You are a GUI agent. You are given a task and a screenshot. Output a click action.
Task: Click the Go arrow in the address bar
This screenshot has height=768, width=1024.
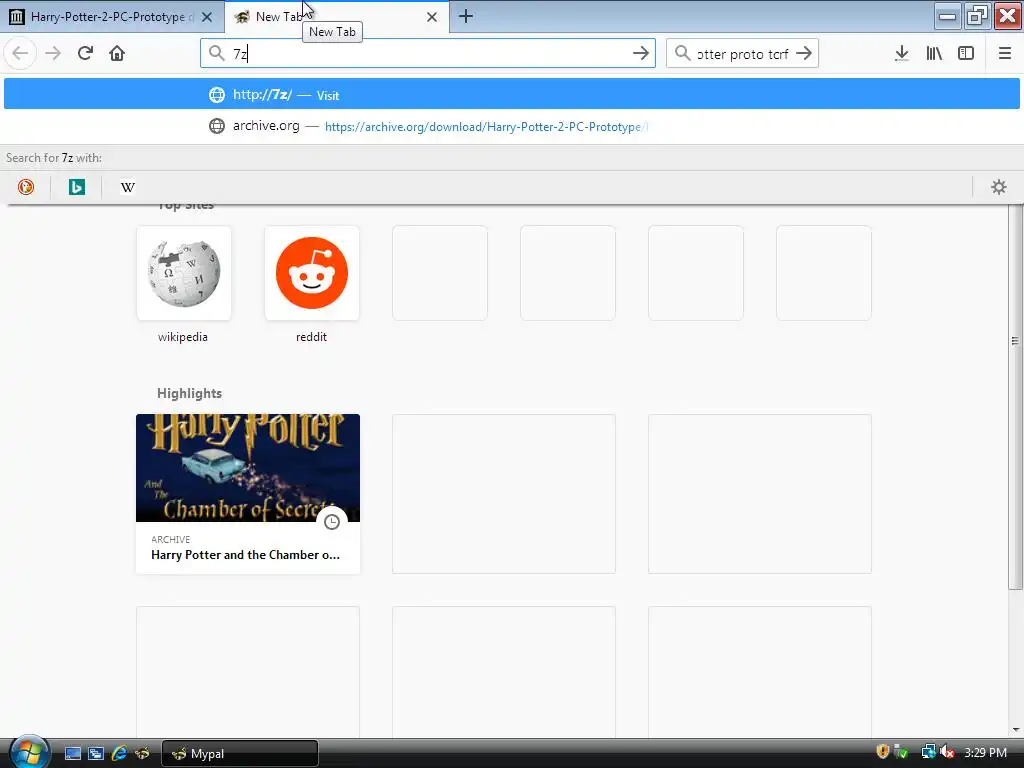641,53
